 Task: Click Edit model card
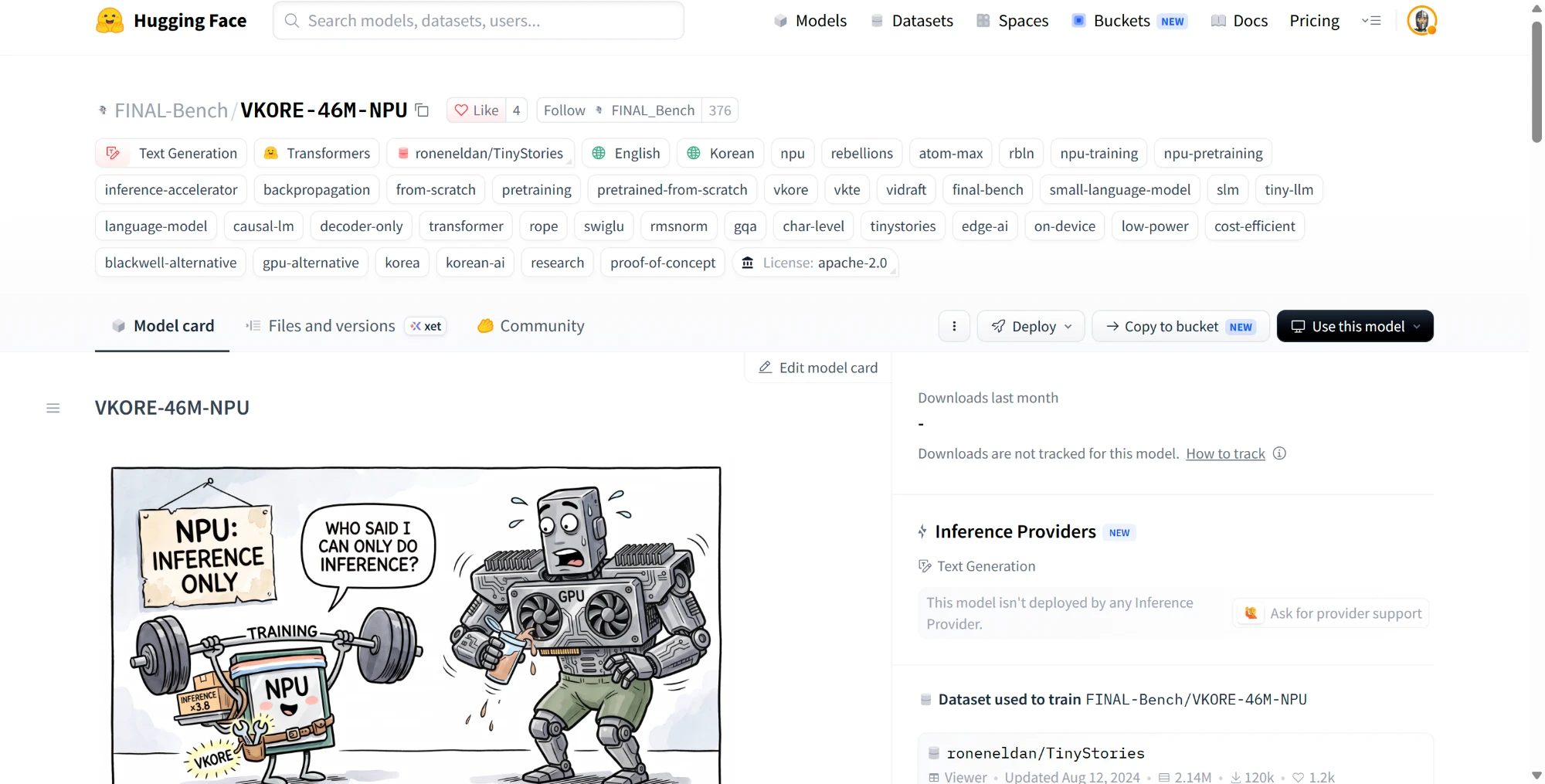pyautogui.click(x=818, y=368)
